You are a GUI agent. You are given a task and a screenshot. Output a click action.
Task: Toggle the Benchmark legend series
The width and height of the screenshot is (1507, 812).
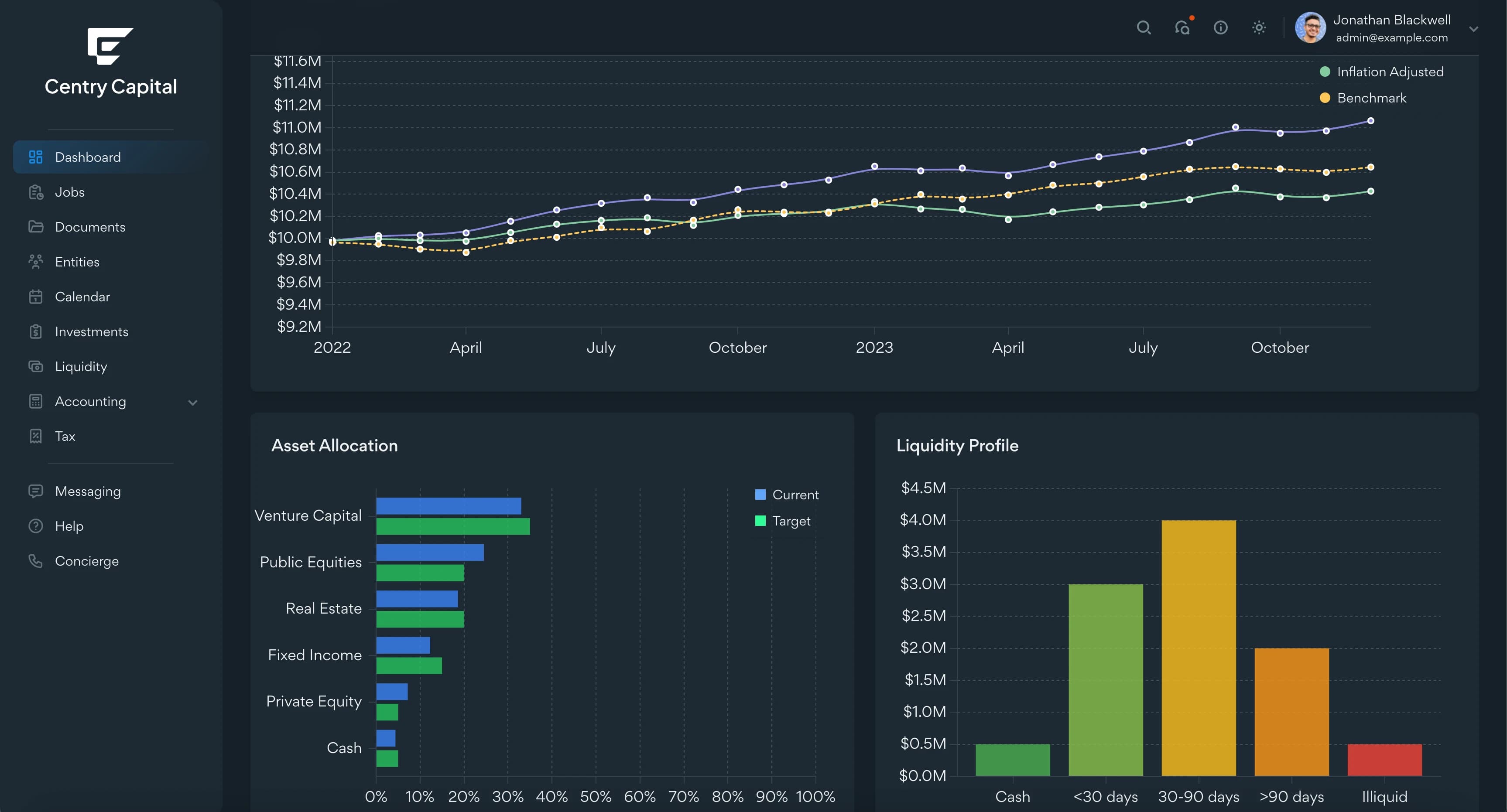click(1363, 98)
